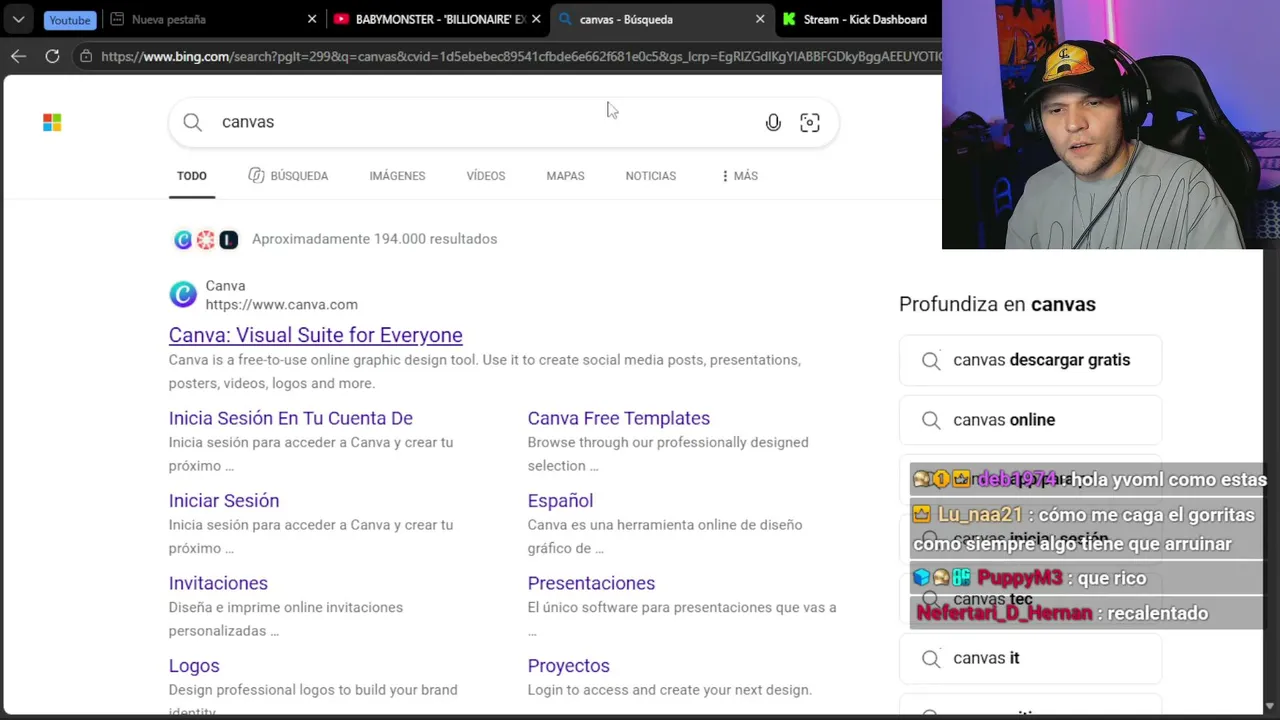Click the Microsoft logo
Viewport: 1280px width, 720px height.
tap(52, 122)
